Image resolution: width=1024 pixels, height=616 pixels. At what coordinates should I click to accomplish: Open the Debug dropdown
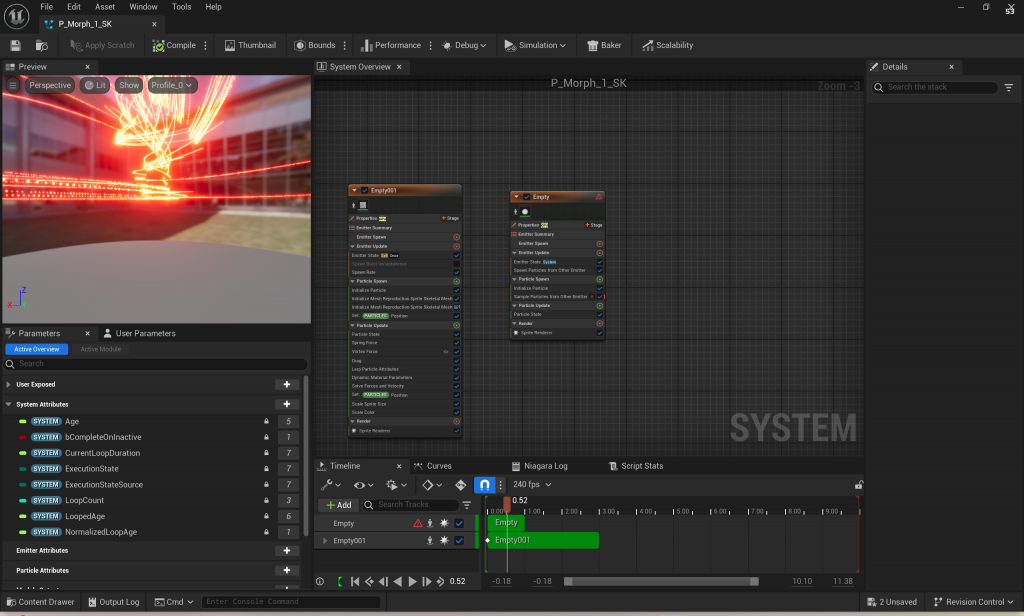[x=464, y=45]
